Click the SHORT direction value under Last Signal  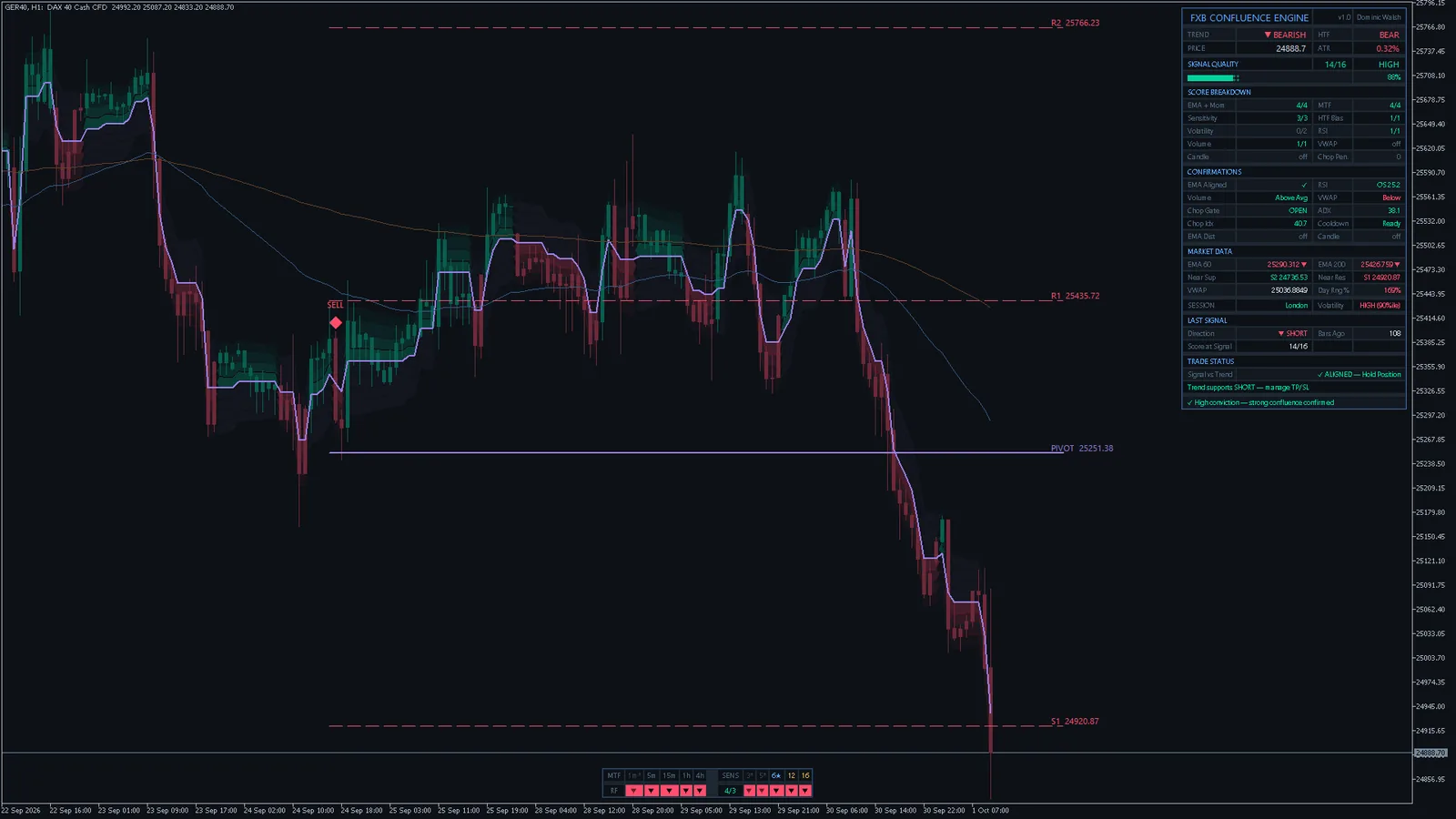tap(1293, 334)
